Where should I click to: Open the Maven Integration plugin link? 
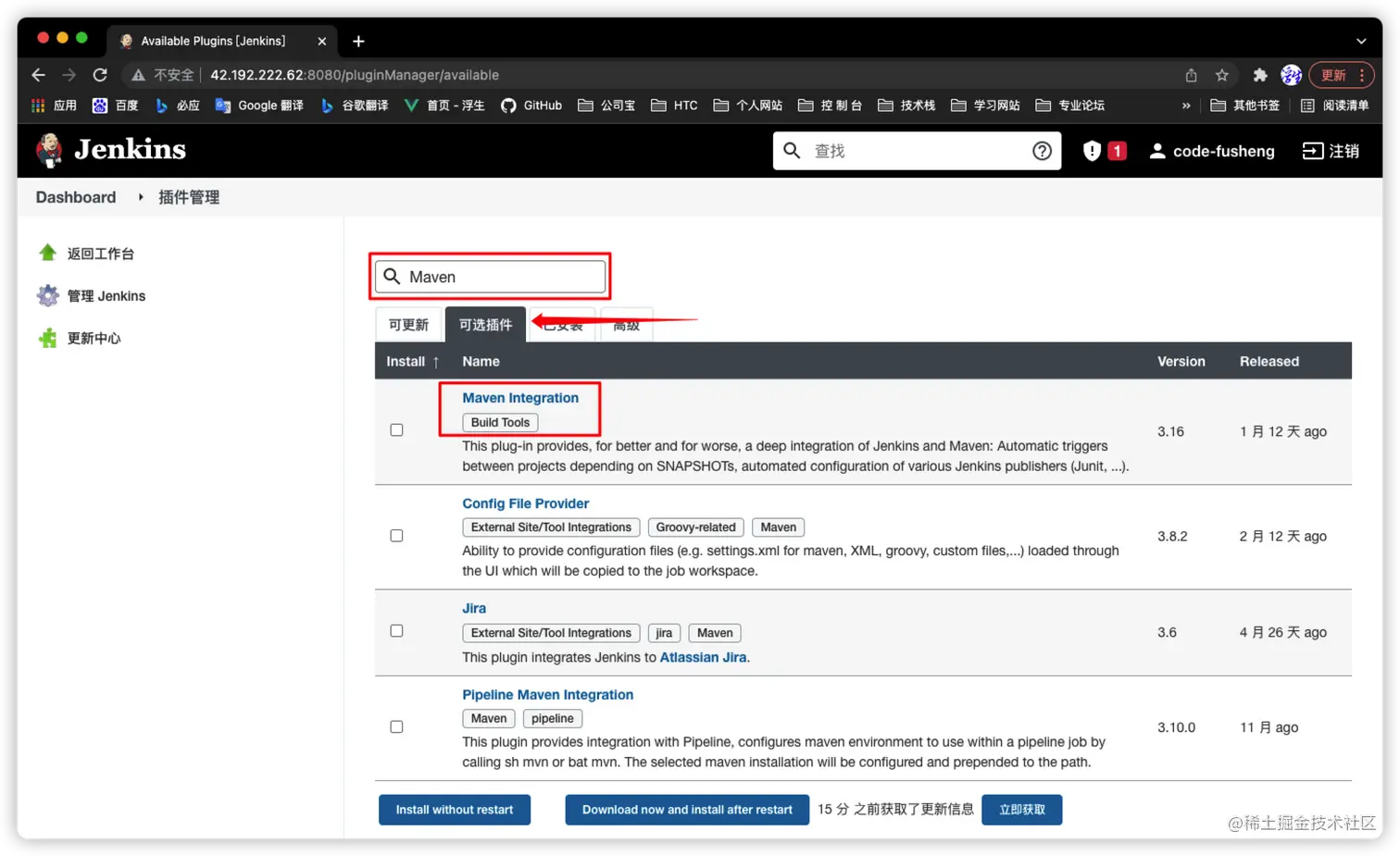click(x=520, y=398)
